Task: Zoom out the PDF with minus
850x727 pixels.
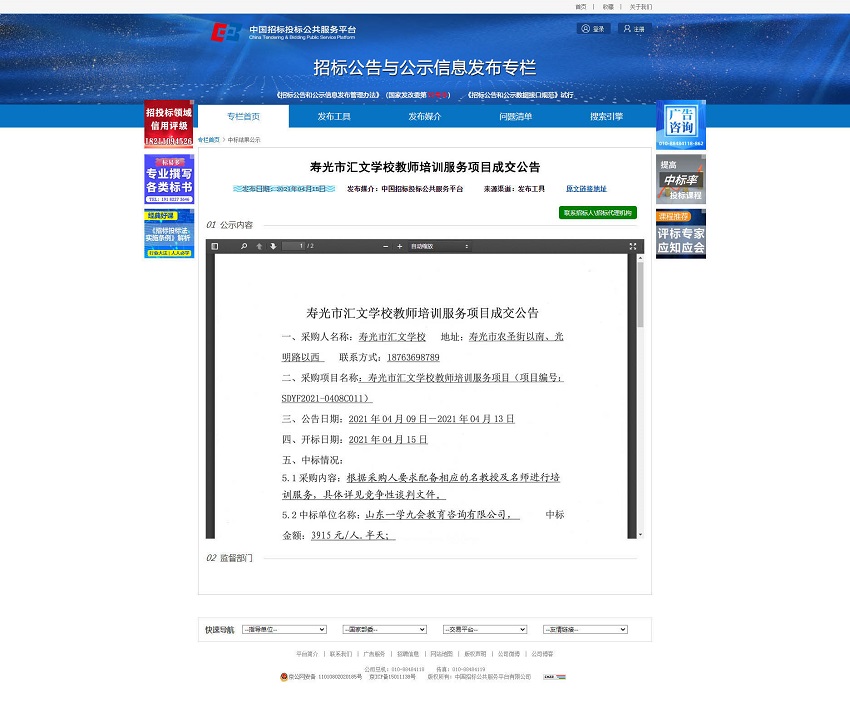Action: [386, 245]
